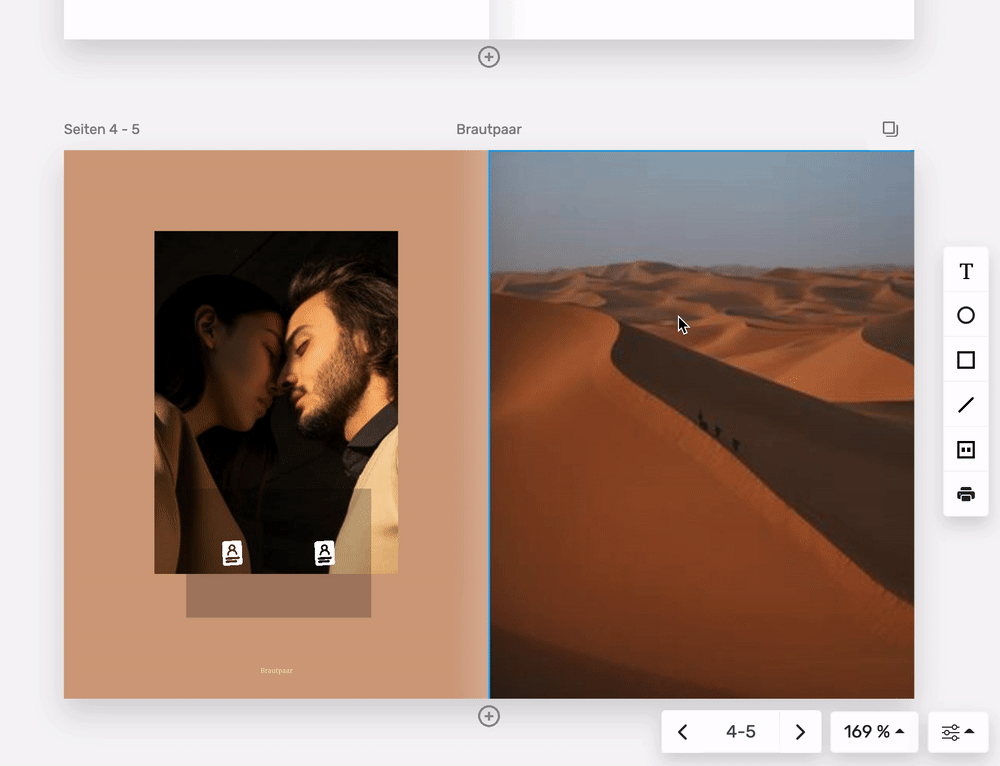Click duplicate spread icon near Brautpaar

coord(890,129)
